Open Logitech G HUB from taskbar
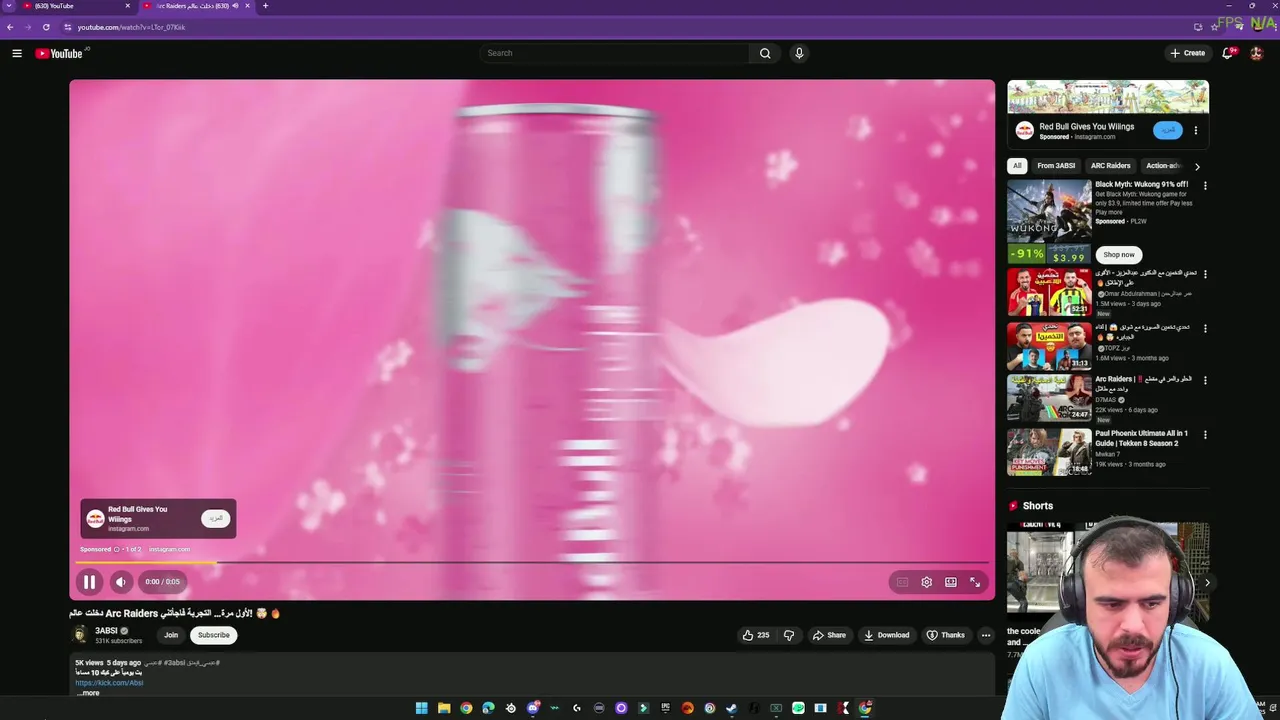Image resolution: width=1280 pixels, height=720 pixels. tap(577, 708)
